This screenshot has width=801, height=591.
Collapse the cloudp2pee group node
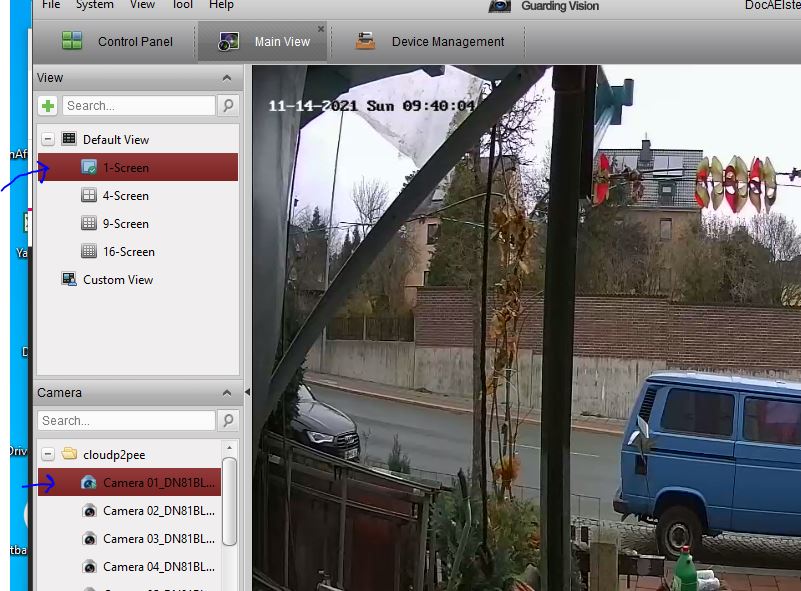coord(48,454)
